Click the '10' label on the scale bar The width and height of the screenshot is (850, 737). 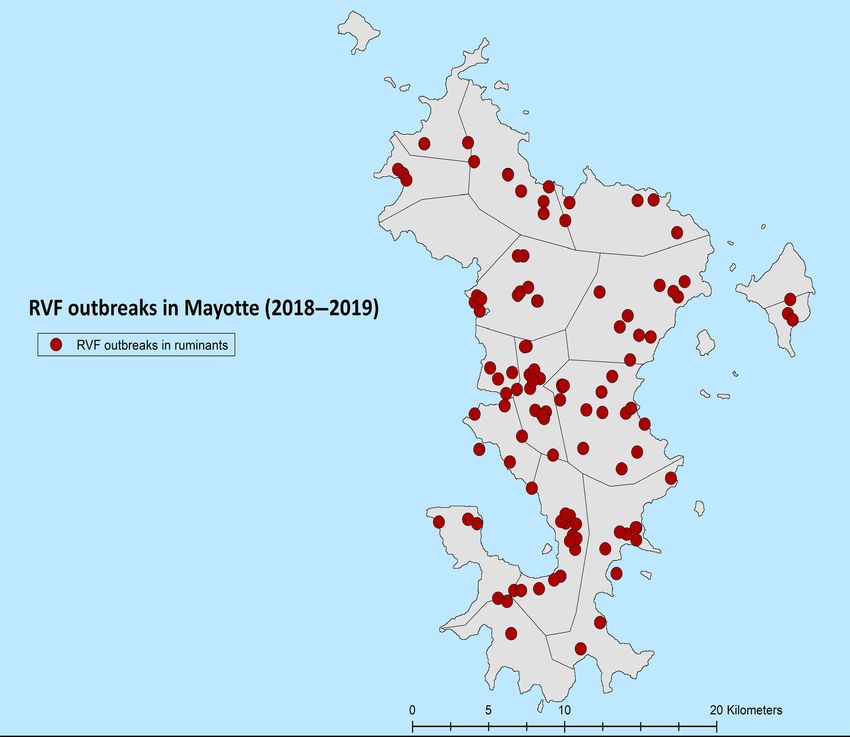pyautogui.click(x=564, y=710)
